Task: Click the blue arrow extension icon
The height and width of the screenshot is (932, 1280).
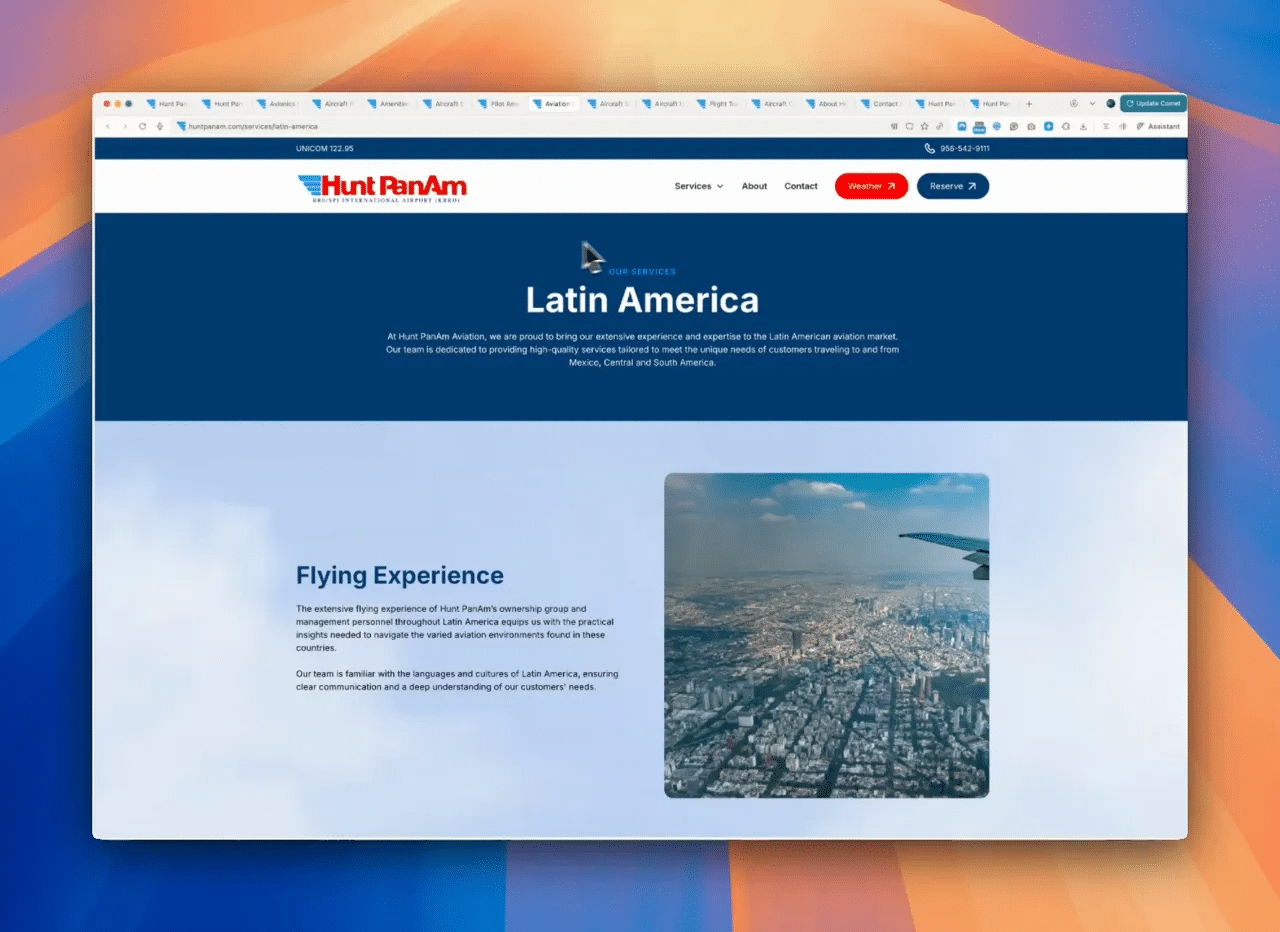Action: tap(1049, 126)
